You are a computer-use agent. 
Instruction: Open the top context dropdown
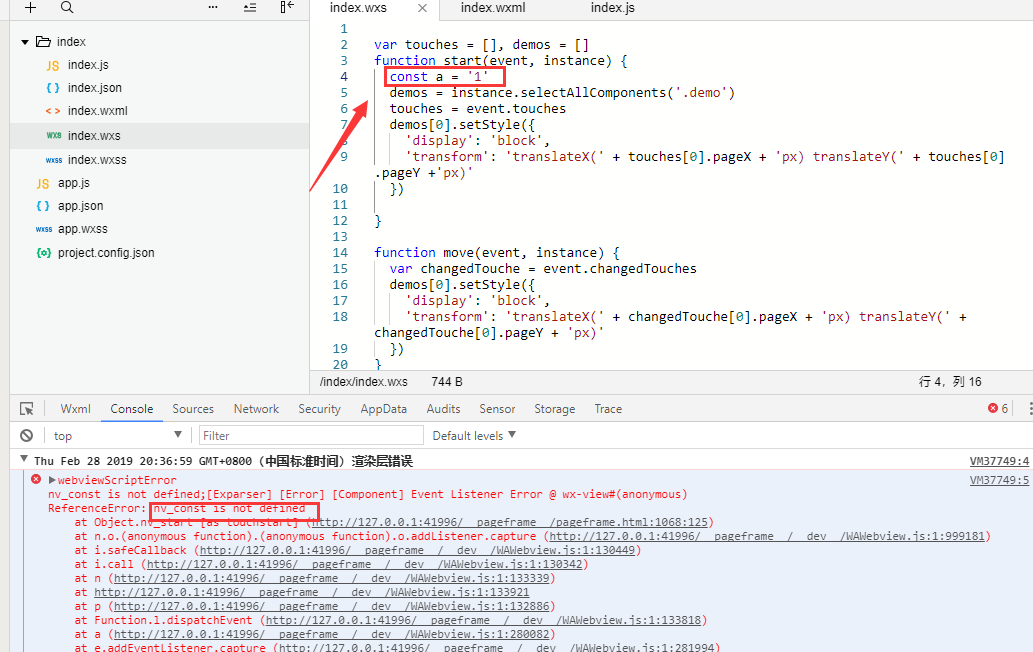click(118, 435)
